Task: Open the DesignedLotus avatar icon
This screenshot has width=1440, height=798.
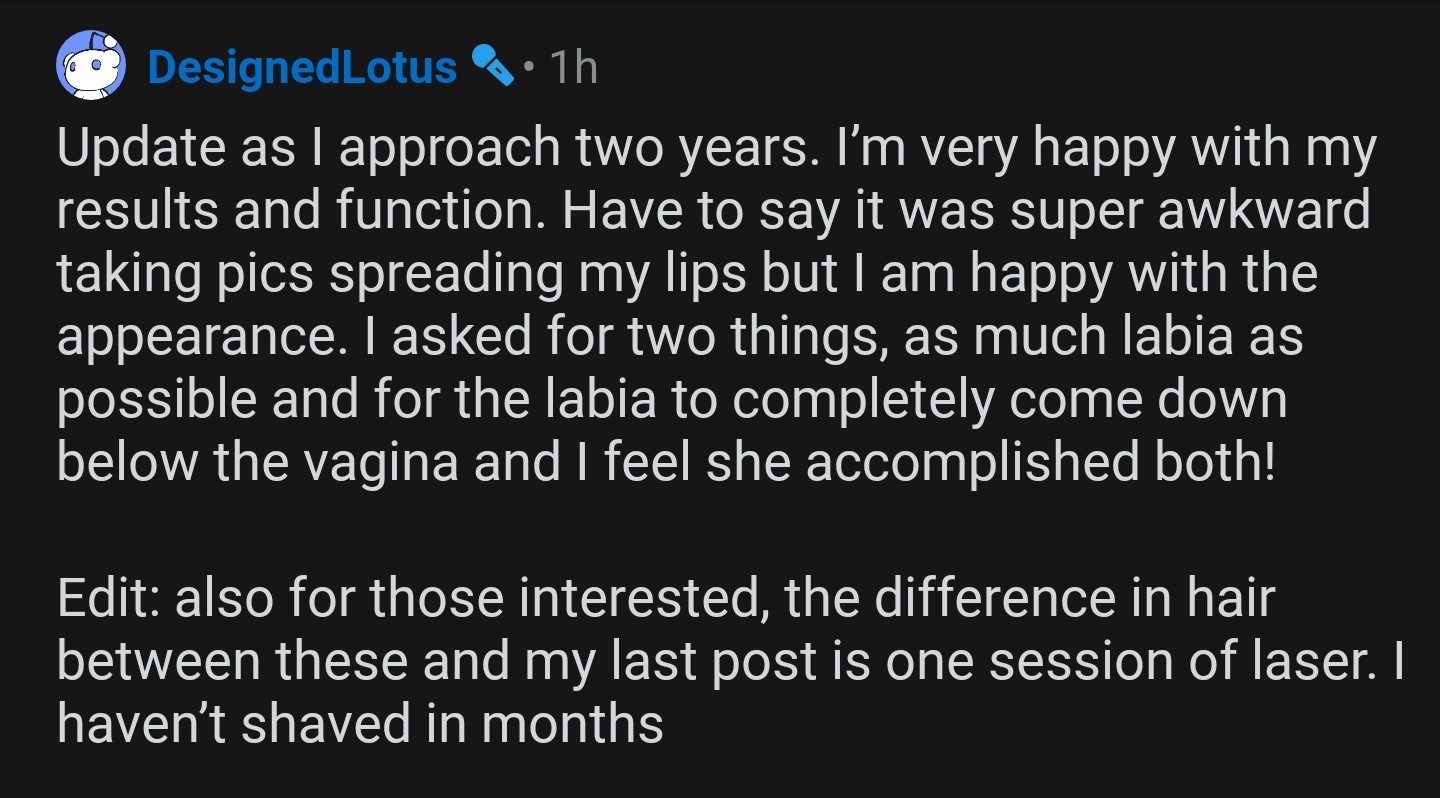Action: coord(91,66)
